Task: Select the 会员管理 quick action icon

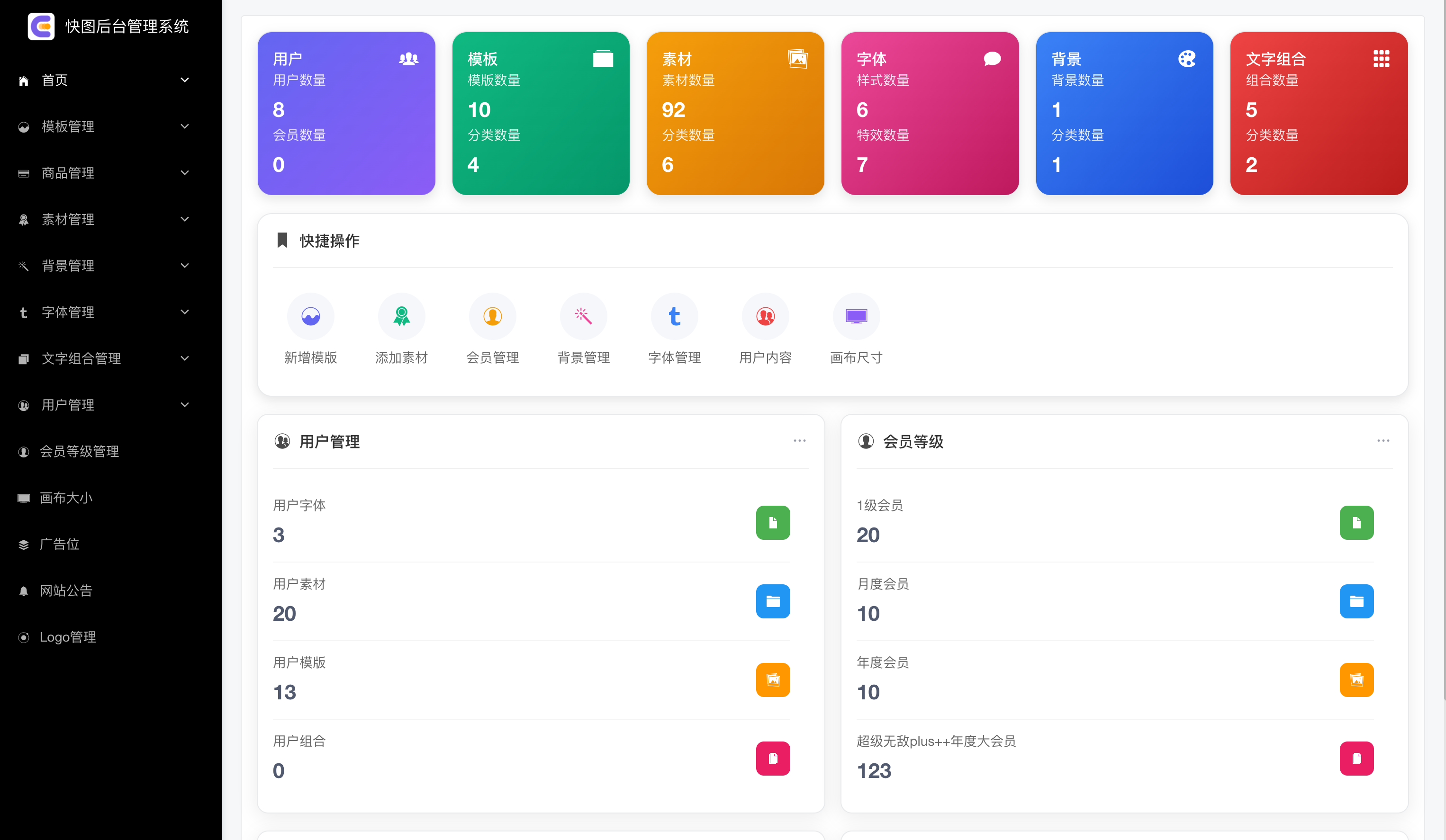Action: pos(492,316)
